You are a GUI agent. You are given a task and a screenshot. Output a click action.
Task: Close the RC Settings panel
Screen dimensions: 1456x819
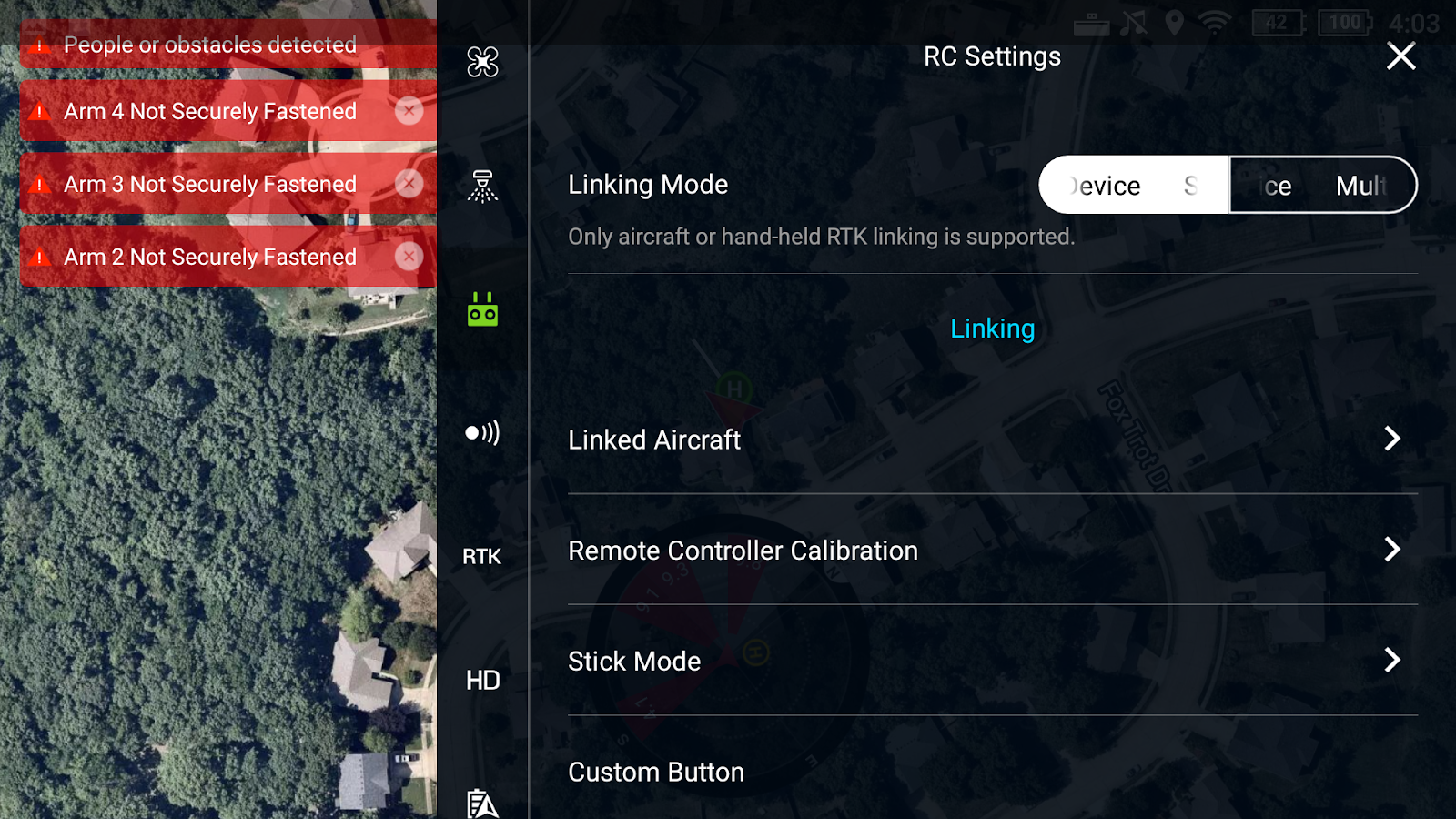[1401, 56]
